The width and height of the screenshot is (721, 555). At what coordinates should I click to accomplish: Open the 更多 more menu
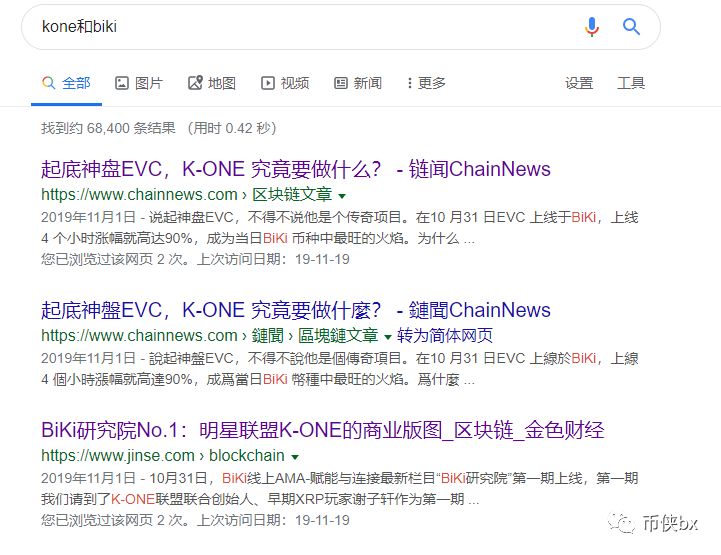point(426,83)
